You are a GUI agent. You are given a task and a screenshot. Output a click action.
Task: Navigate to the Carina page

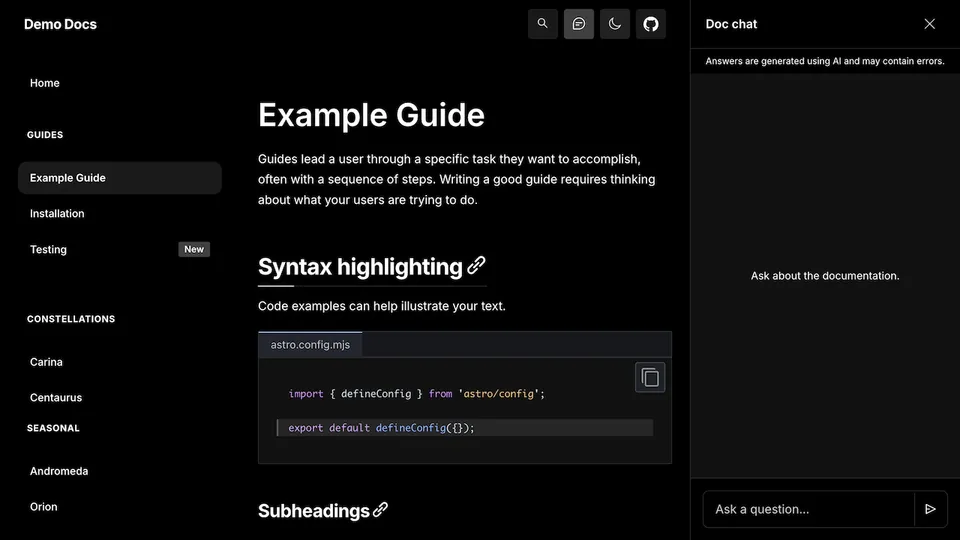pyautogui.click(x=46, y=362)
